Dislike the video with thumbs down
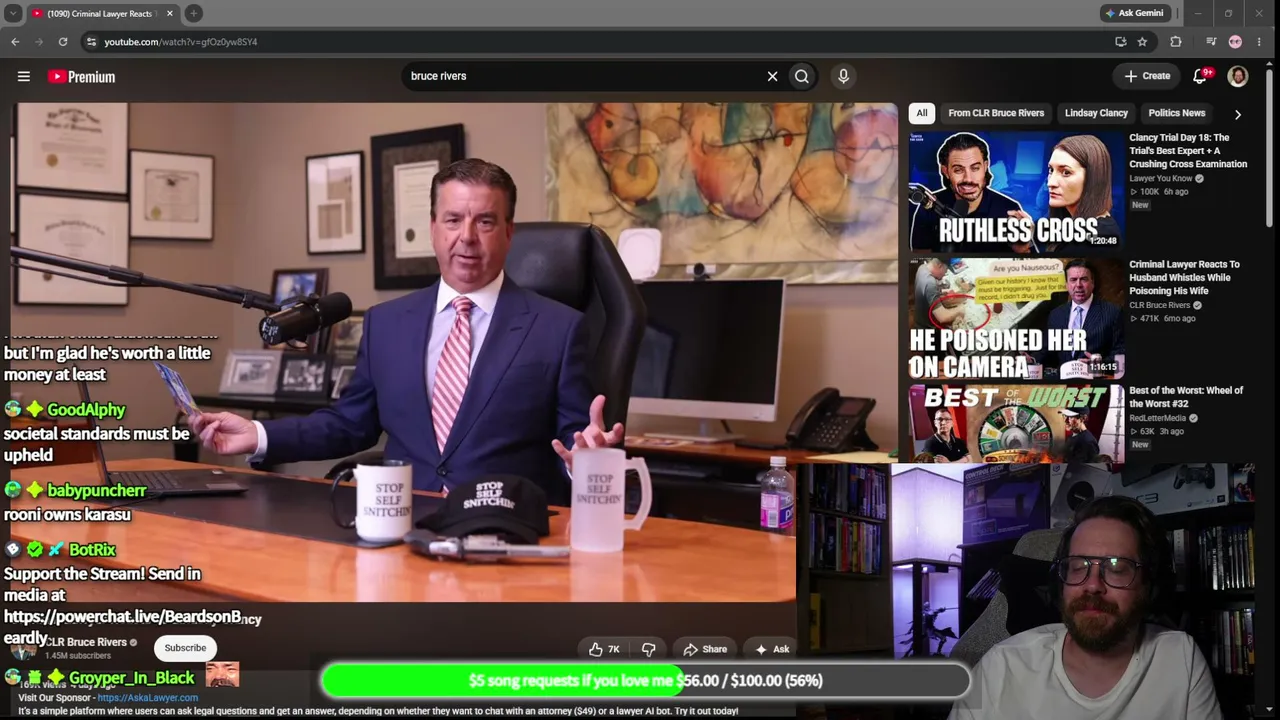This screenshot has width=1280, height=720. (648, 649)
